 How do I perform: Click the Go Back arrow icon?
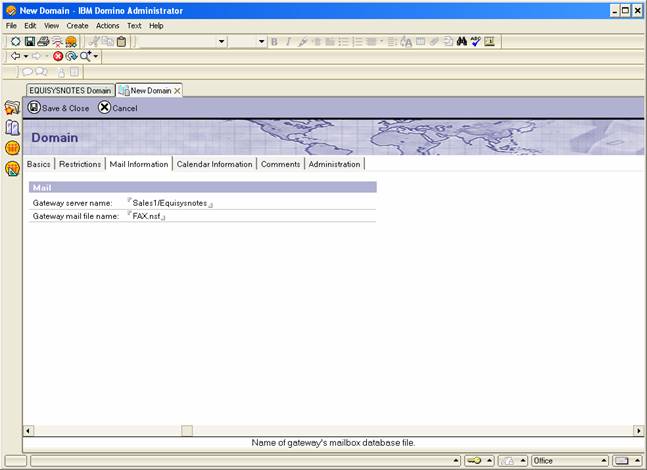coord(16,56)
